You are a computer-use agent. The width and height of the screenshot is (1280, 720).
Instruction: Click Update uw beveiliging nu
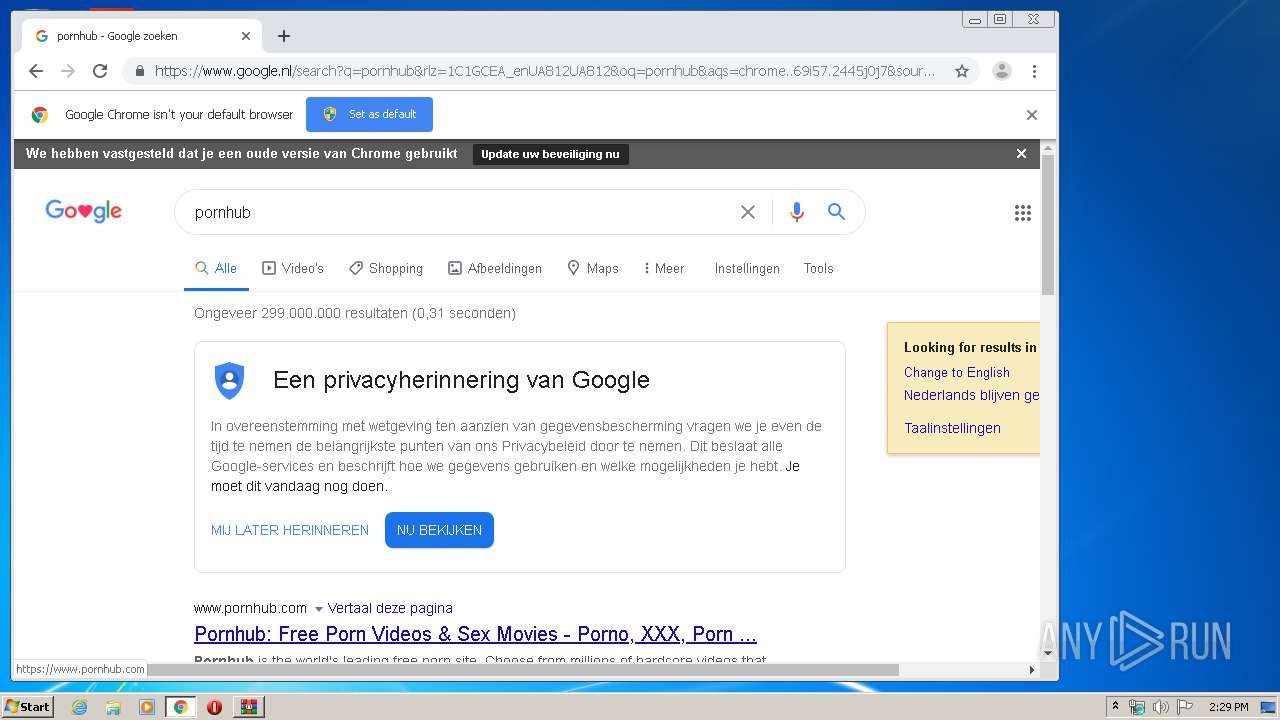tap(550, 154)
